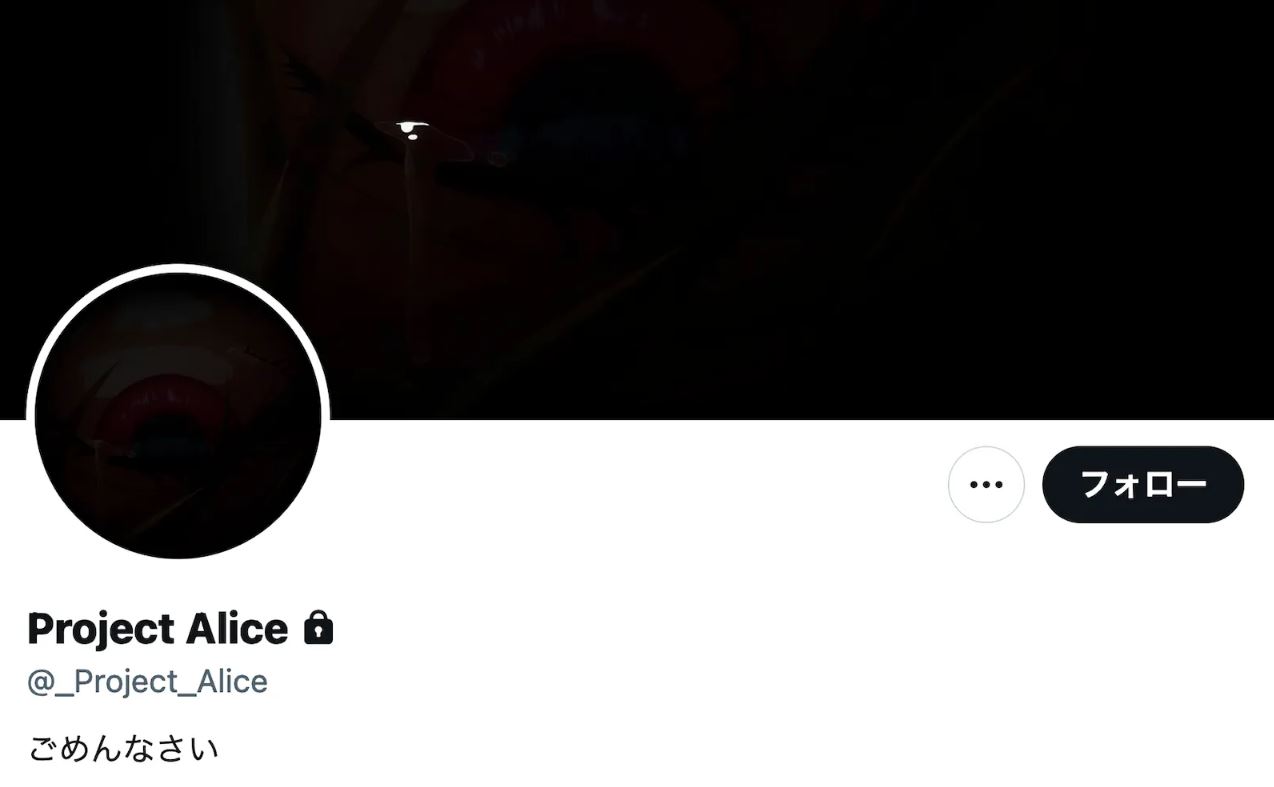
Task: Click the white highlight spot in banner
Action: point(408,129)
